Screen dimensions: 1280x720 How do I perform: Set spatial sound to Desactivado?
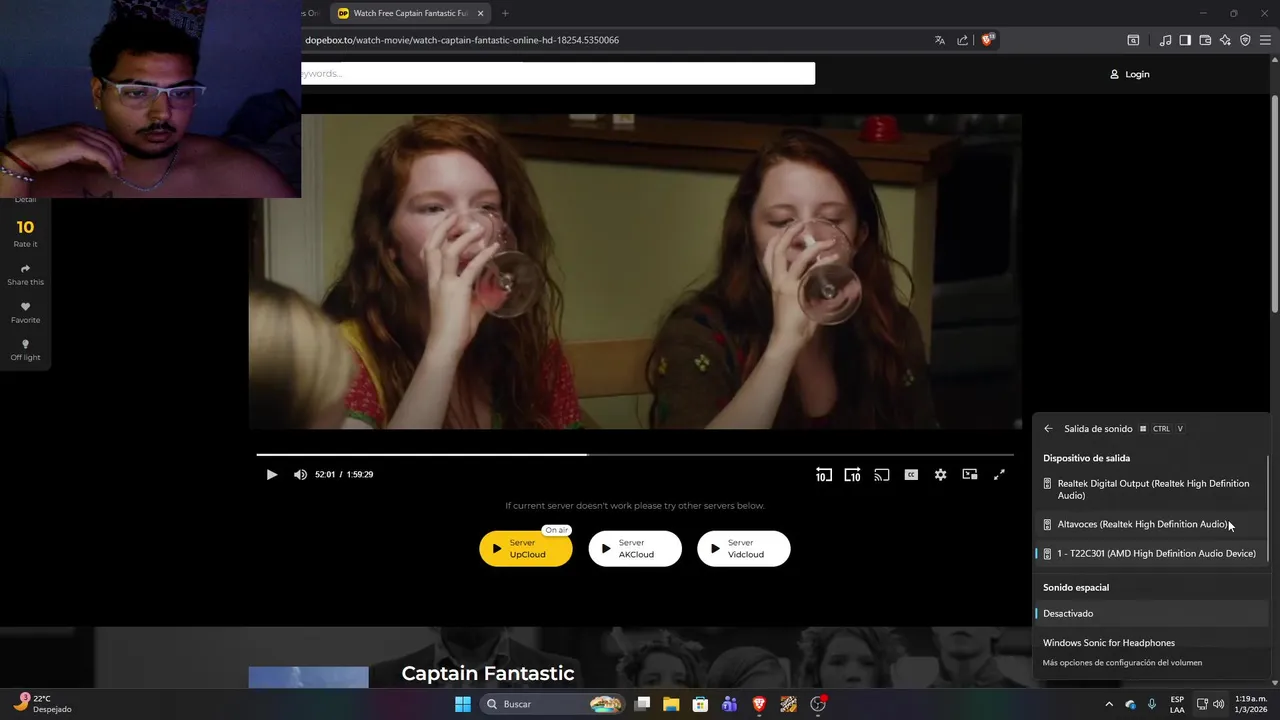point(1150,613)
